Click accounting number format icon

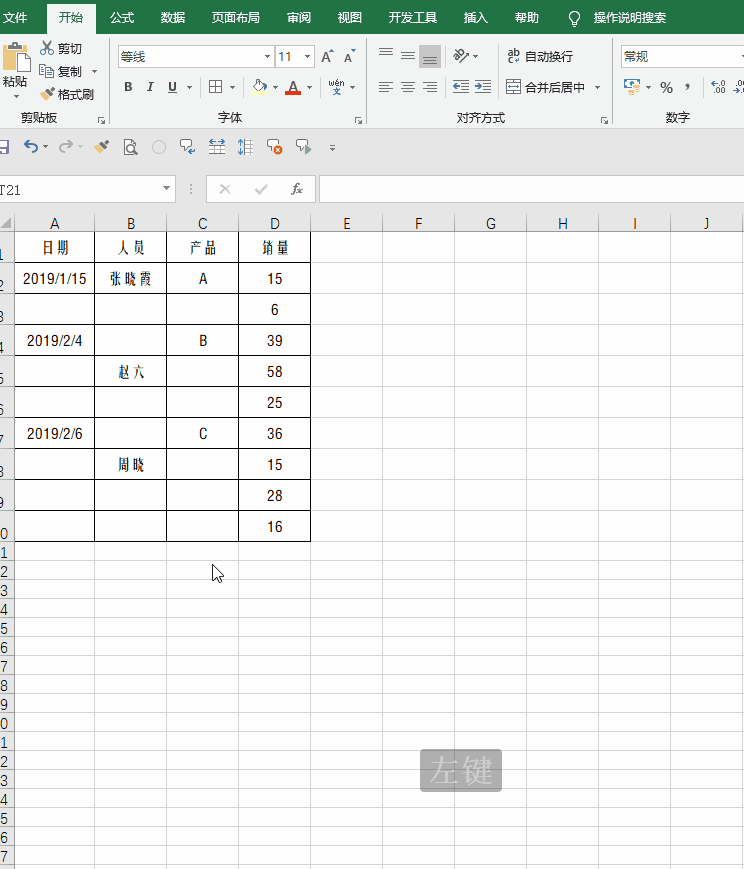click(x=632, y=87)
